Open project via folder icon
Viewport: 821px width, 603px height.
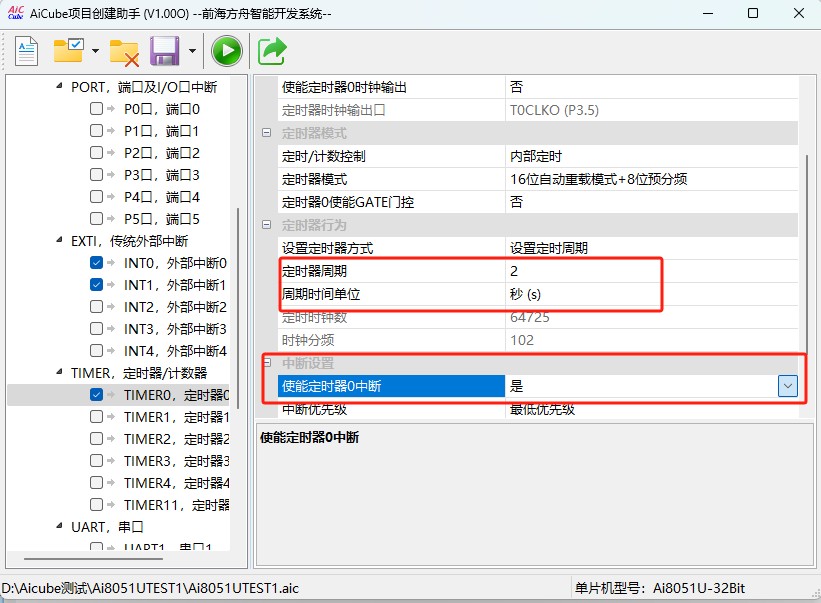tap(68, 50)
